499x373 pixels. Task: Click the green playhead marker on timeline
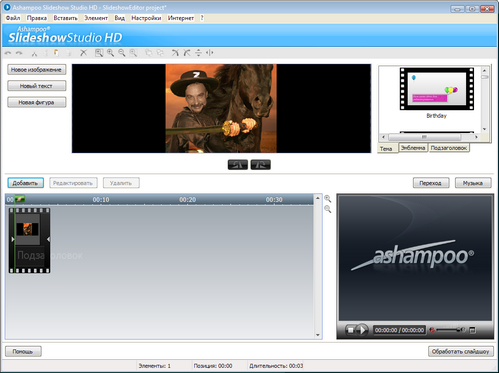pos(20,199)
